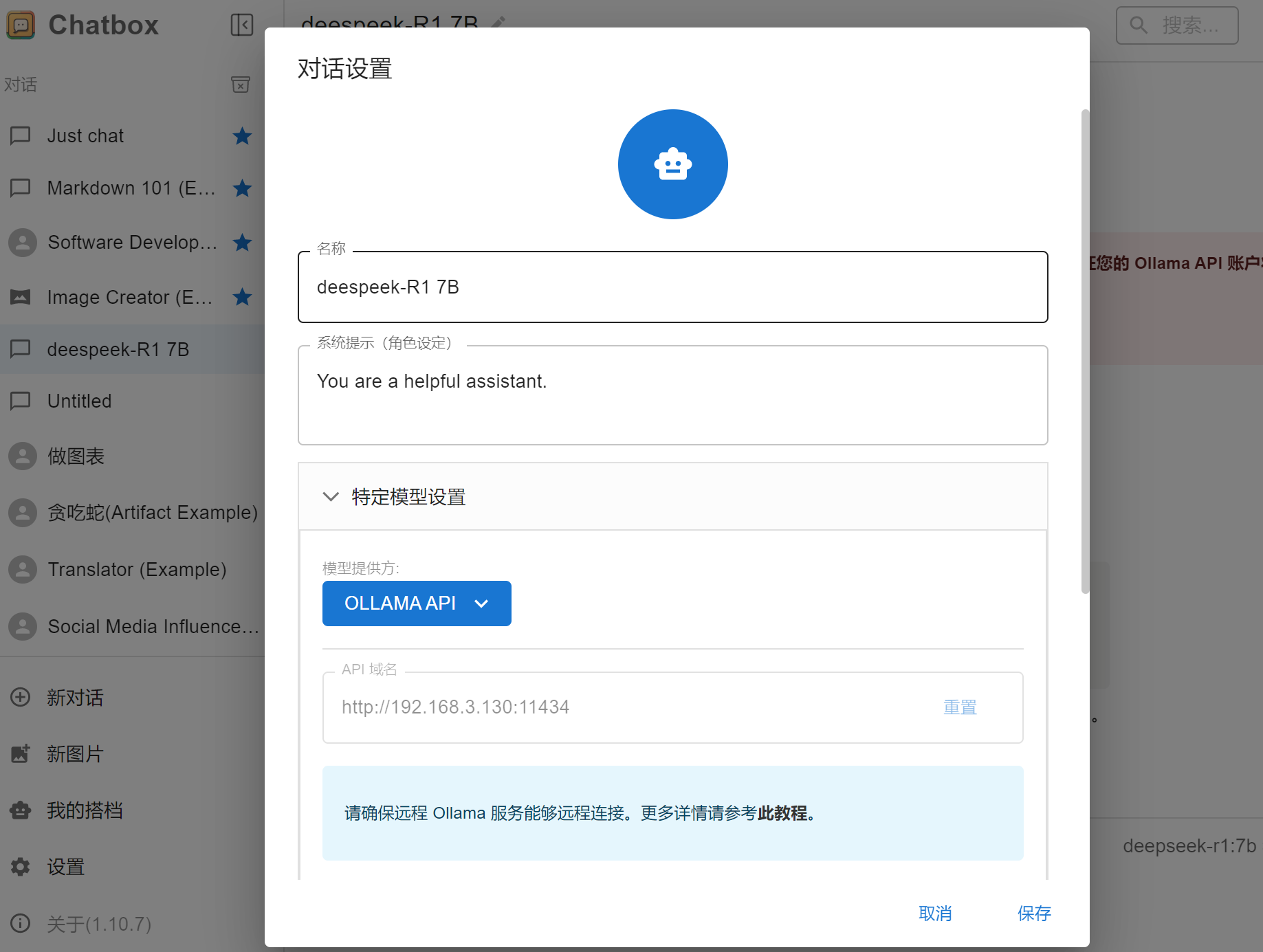Click the clear conversations archive icon
This screenshot has width=1263, height=952.
point(240,85)
